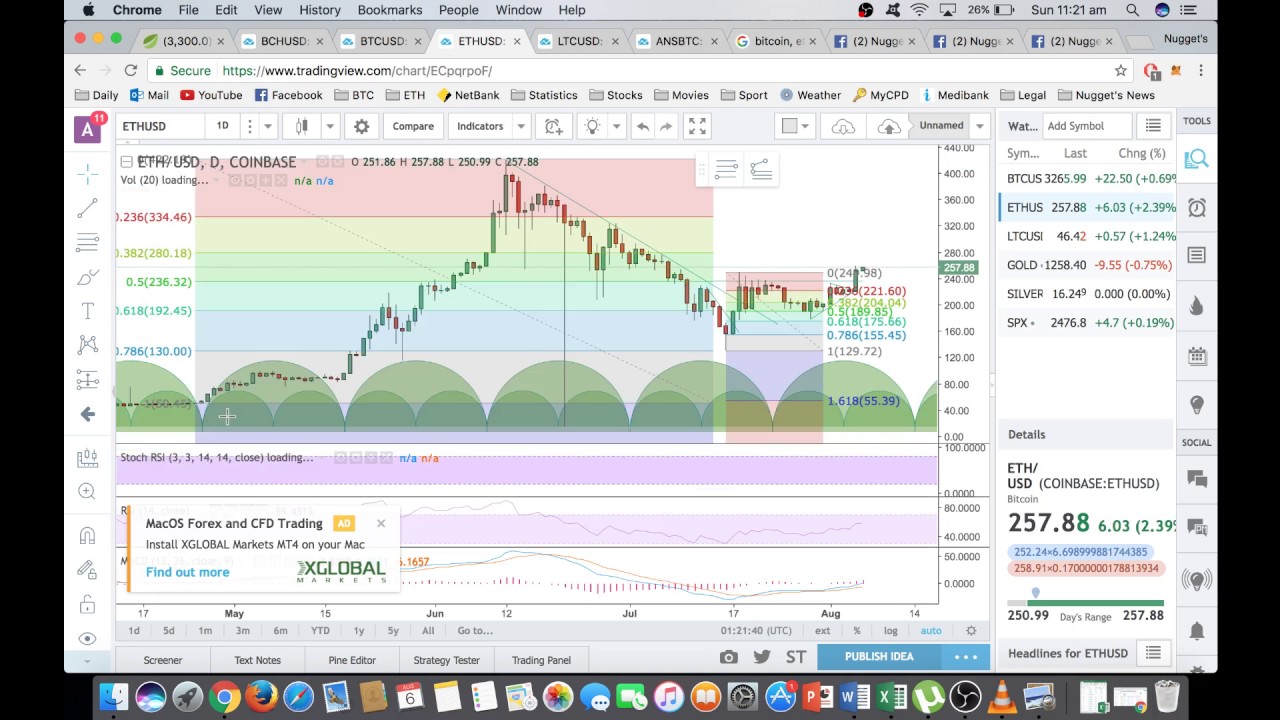Open the Pine Editor tab
Screen dimensions: 1280x720
click(x=352, y=660)
